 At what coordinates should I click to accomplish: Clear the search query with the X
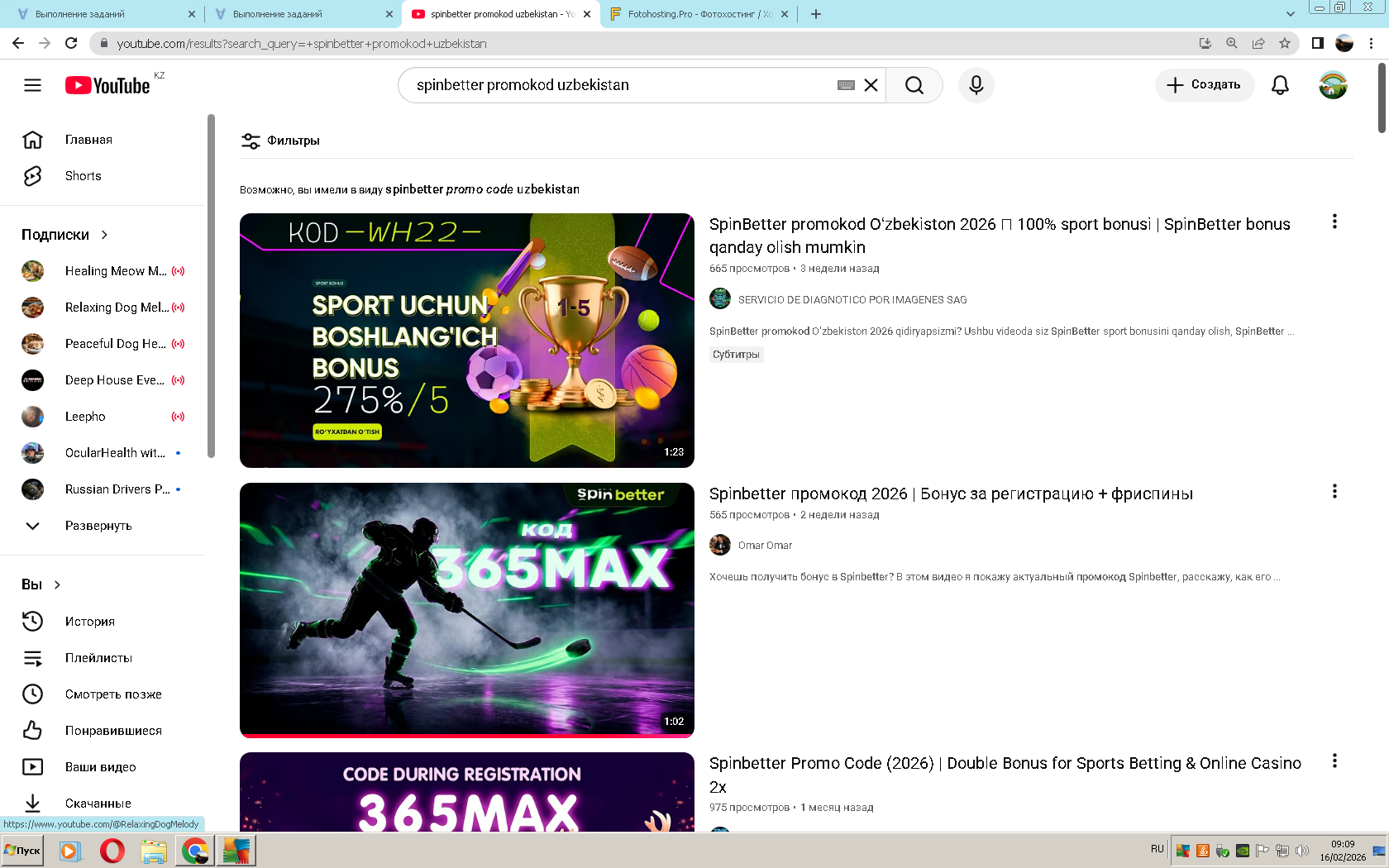coord(871,85)
